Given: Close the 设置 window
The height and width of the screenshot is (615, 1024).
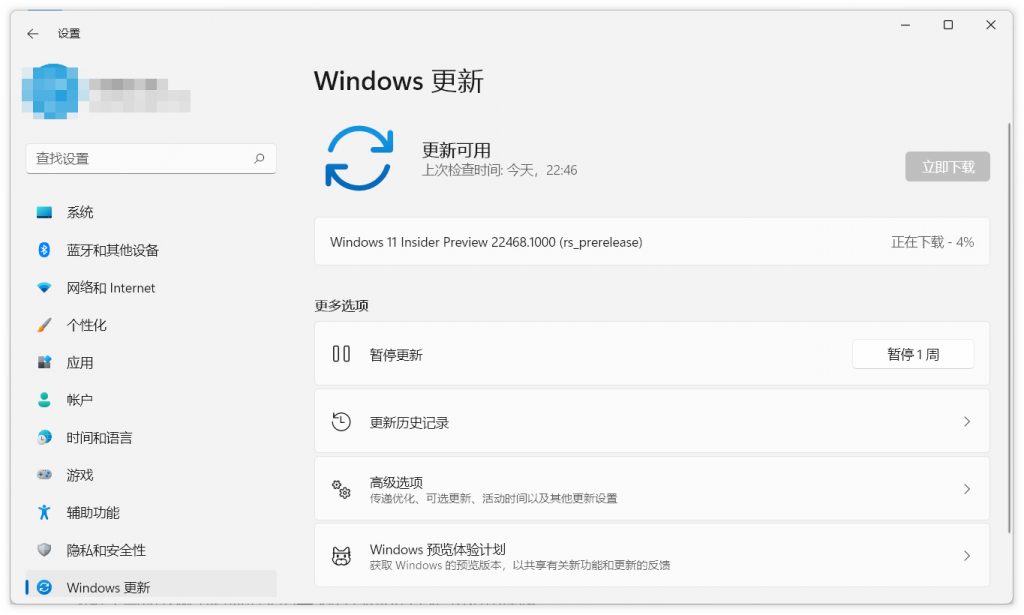Looking at the screenshot, I should [x=991, y=25].
